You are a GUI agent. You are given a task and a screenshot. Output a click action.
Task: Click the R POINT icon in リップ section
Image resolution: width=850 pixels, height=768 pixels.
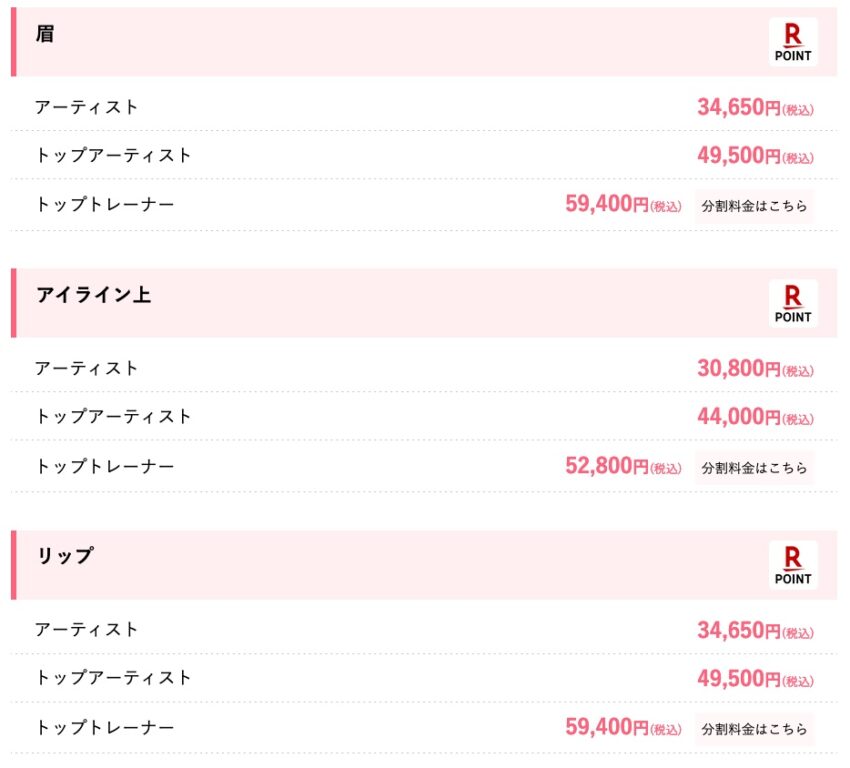[x=793, y=565]
